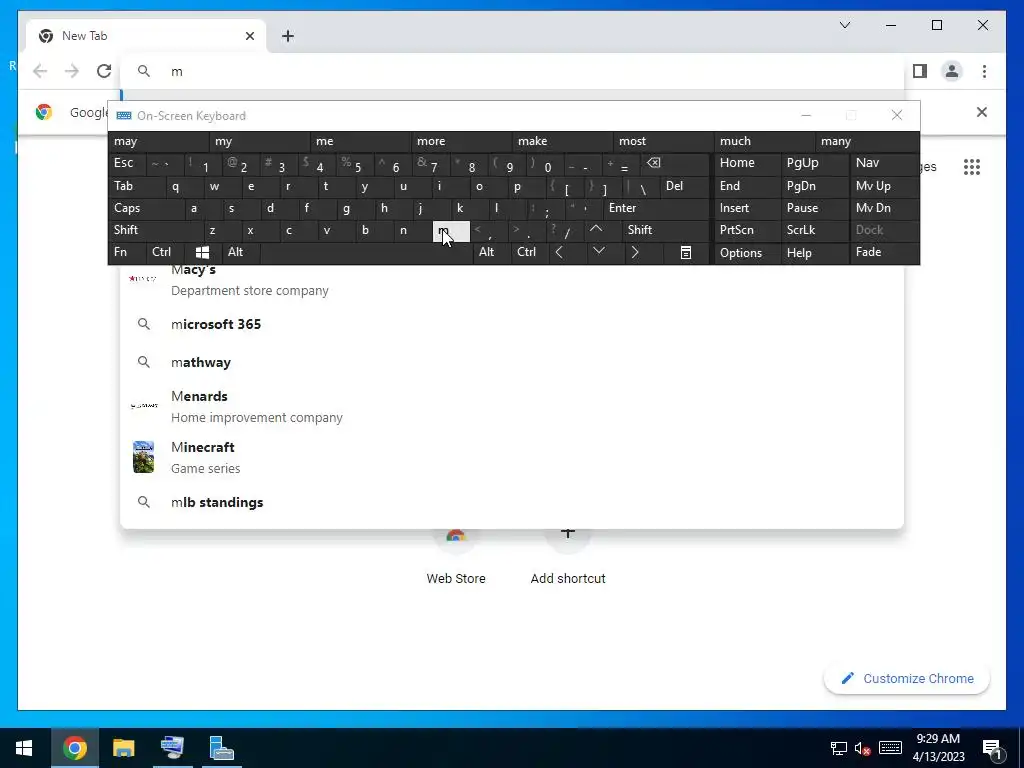1024x768 pixels.
Task: Click Chrome icon in taskbar
Action: pyautogui.click(x=74, y=748)
